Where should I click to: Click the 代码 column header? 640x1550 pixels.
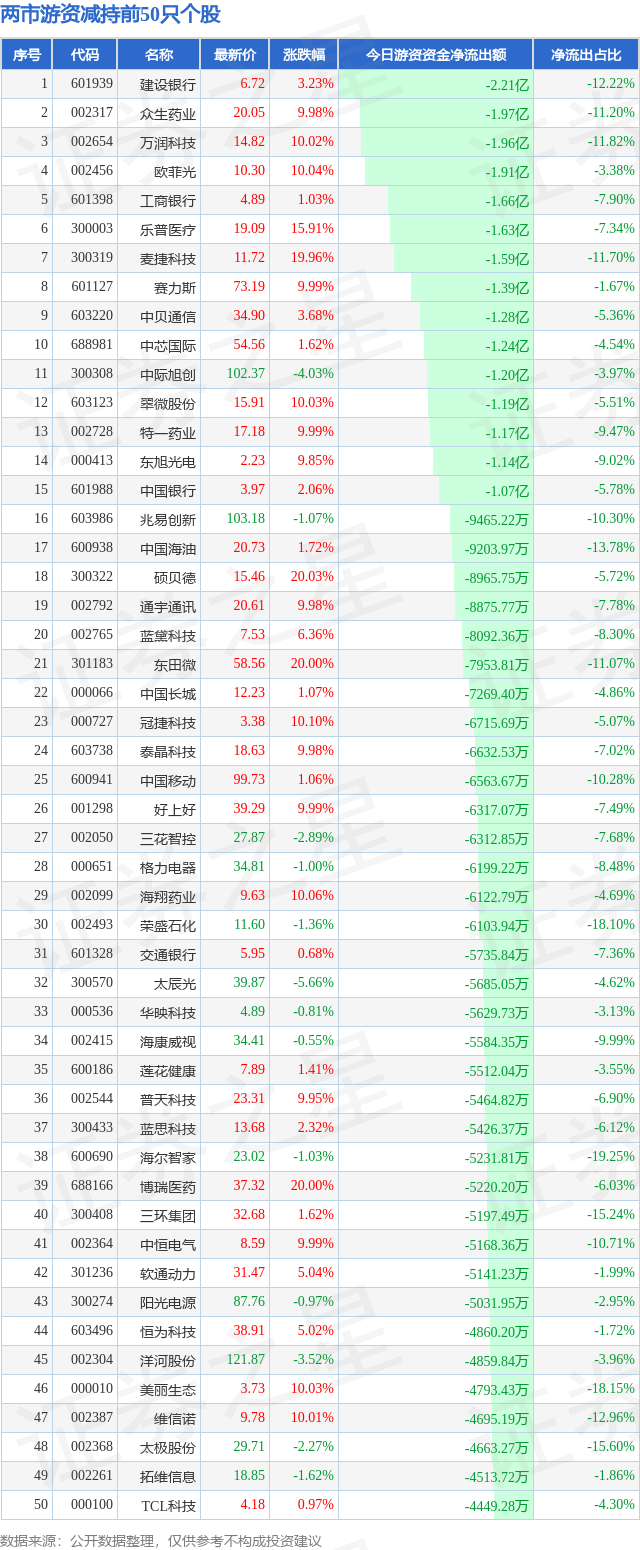pos(85,55)
